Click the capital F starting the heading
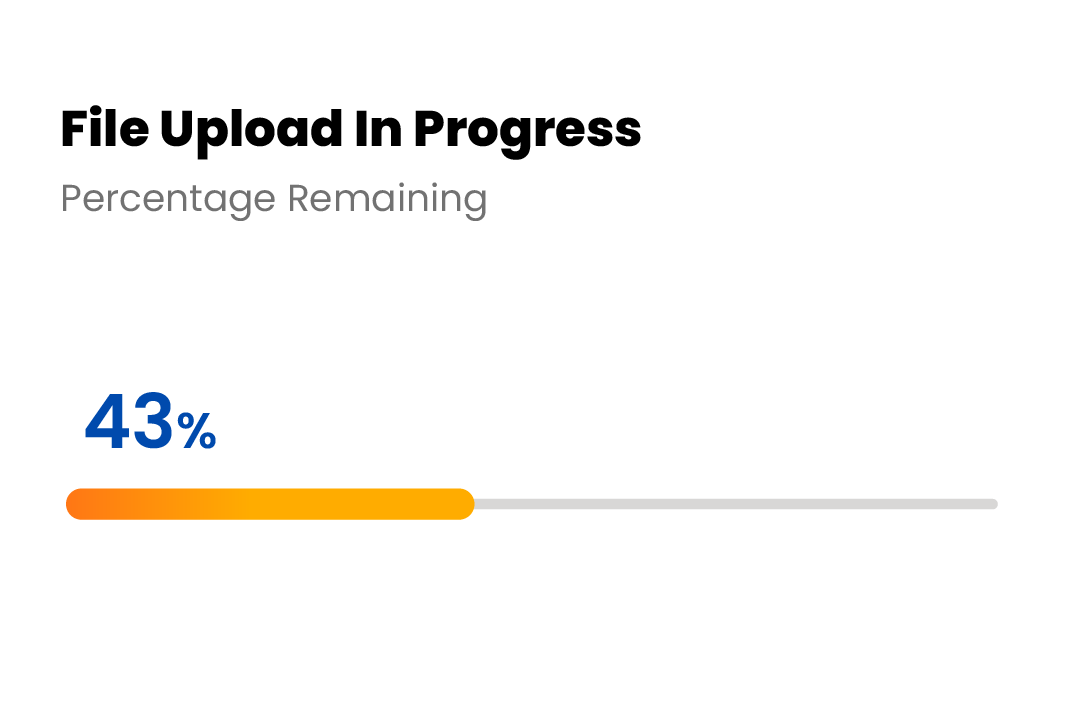 click(x=74, y=129)
